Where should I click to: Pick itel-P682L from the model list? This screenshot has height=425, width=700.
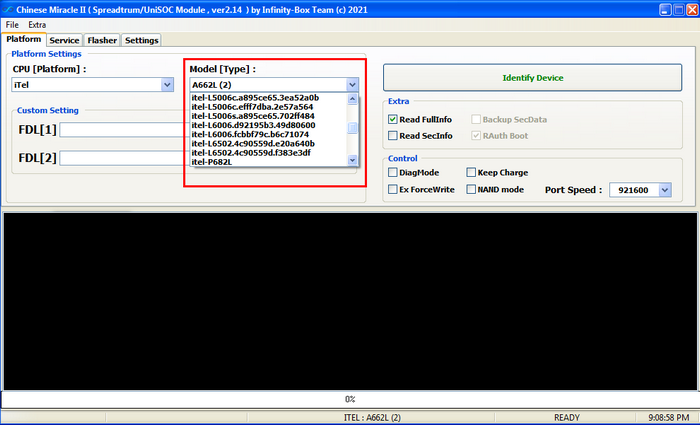268,162
